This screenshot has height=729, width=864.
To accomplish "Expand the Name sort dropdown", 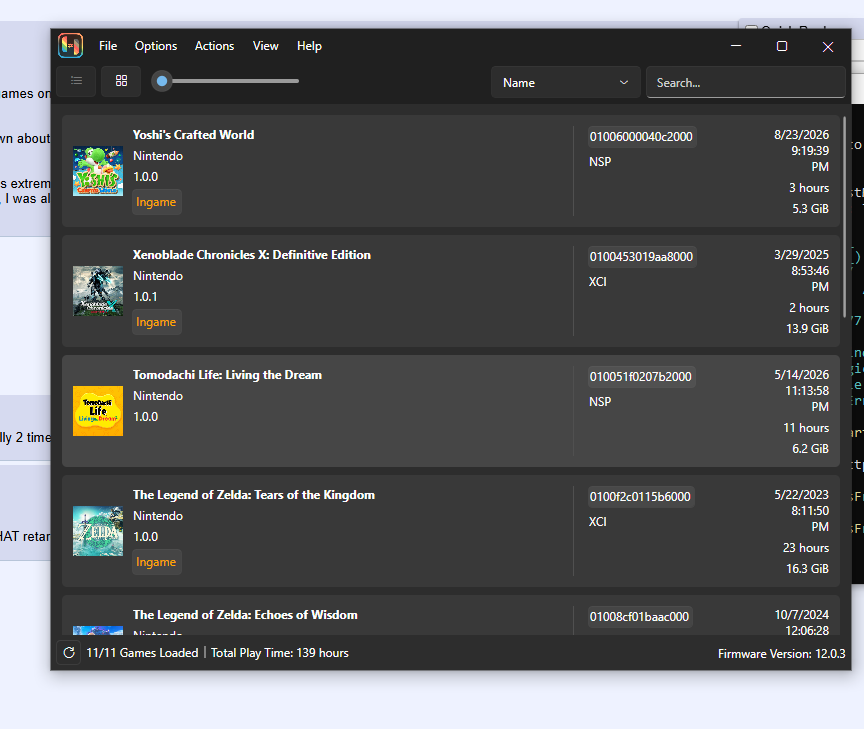I will (565, 82).
